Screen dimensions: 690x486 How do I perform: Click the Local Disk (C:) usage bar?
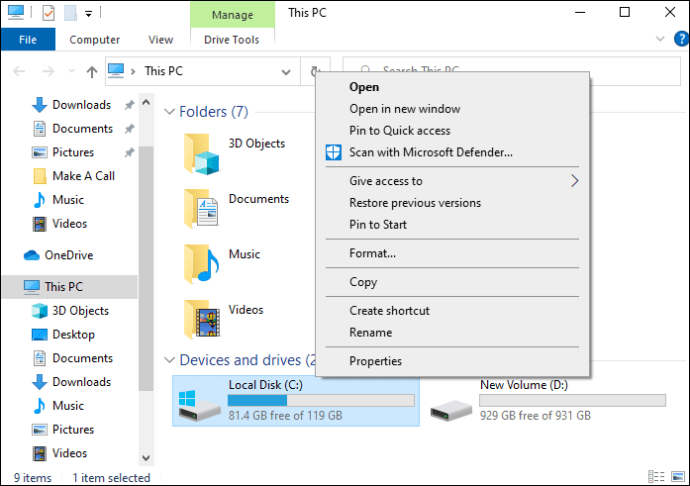click(x=321, y=400)
